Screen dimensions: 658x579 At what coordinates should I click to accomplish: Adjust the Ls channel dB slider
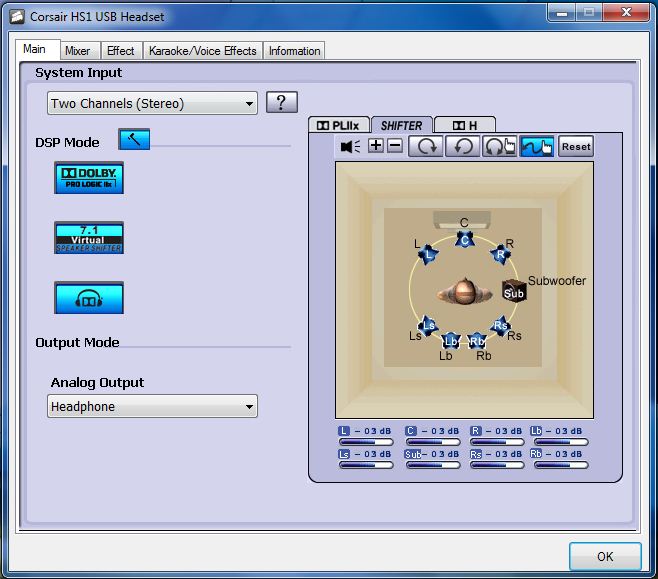pyautogui.click(x=366, y=465)
